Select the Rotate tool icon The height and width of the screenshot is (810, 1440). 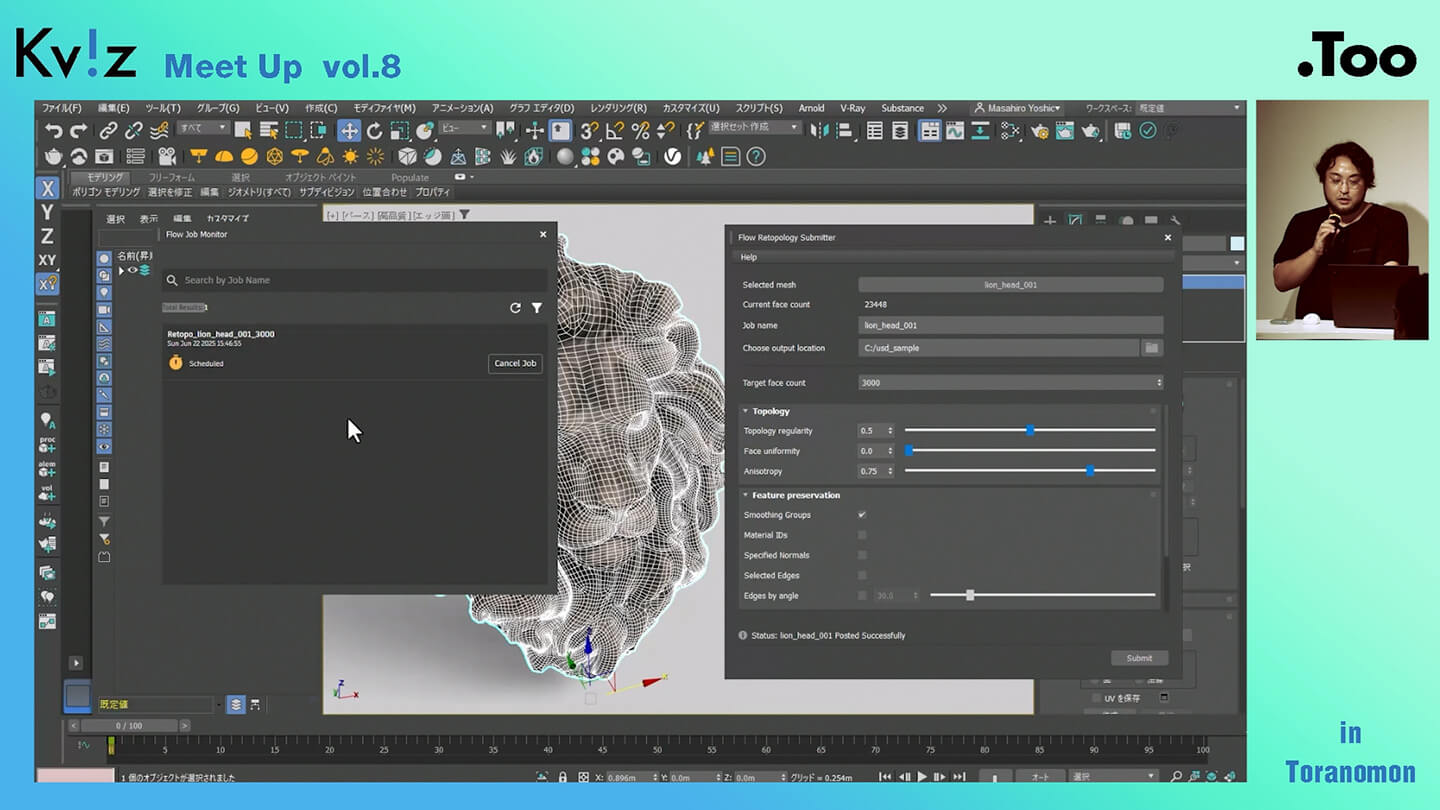[374, 130]
